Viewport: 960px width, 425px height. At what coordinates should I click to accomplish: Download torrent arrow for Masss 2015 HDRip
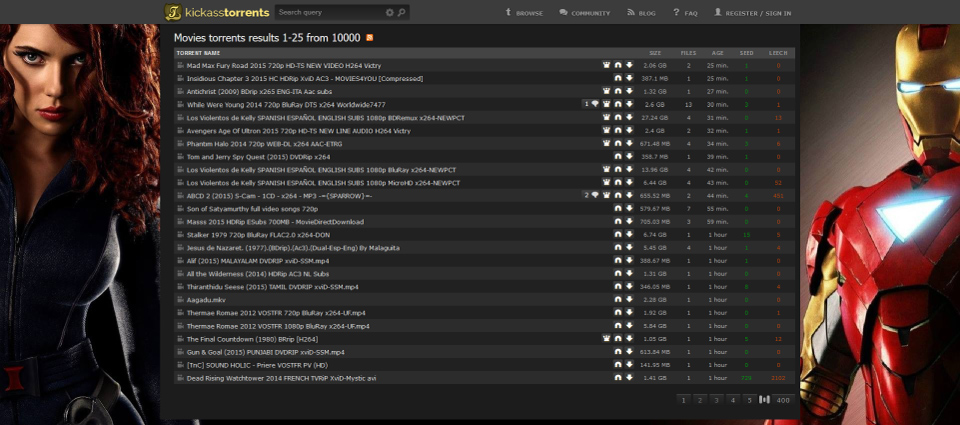click(629, 222)
